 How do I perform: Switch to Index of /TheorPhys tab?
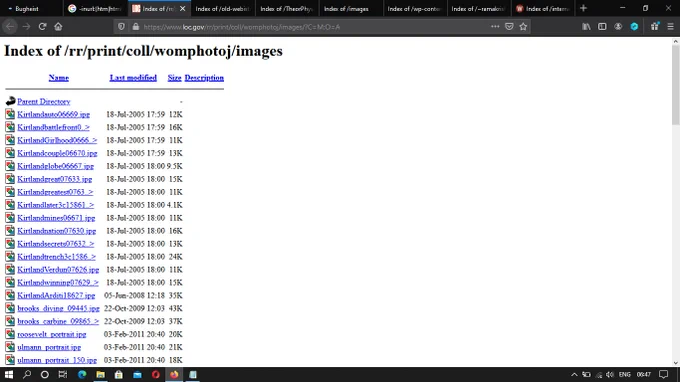[x=286, y=8]
